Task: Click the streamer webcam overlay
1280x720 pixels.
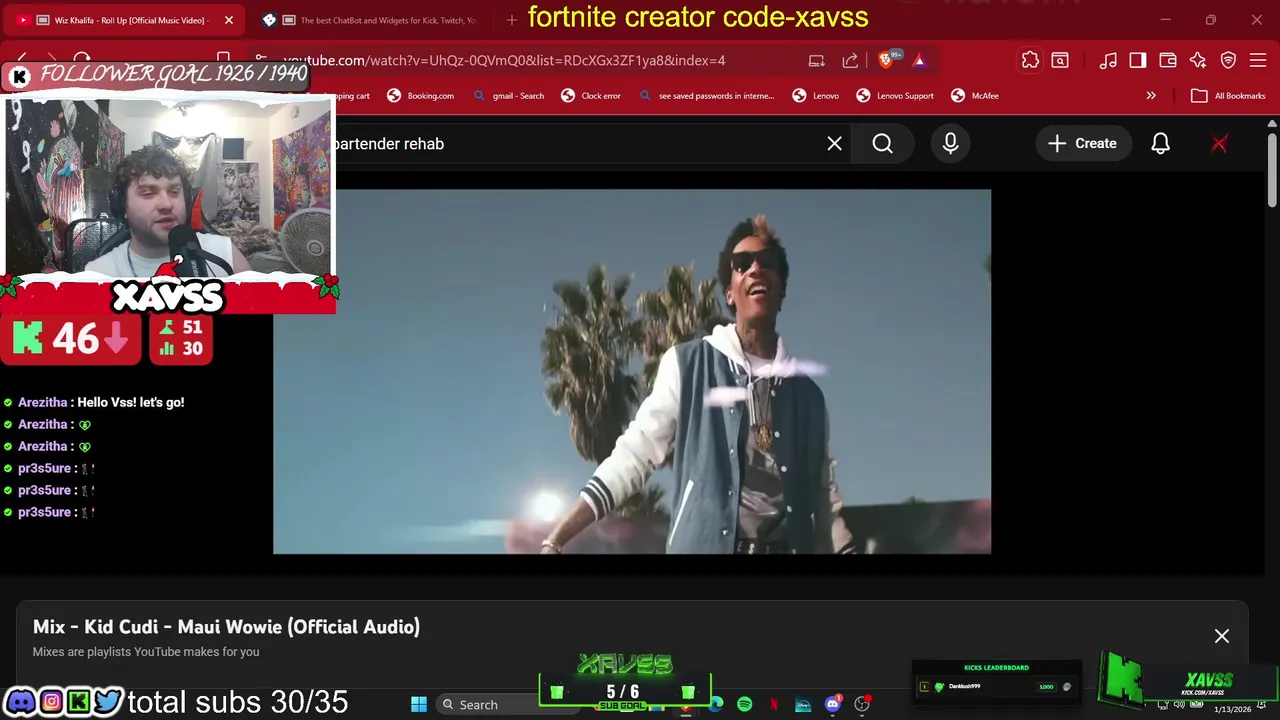Action: coord(168,187)
